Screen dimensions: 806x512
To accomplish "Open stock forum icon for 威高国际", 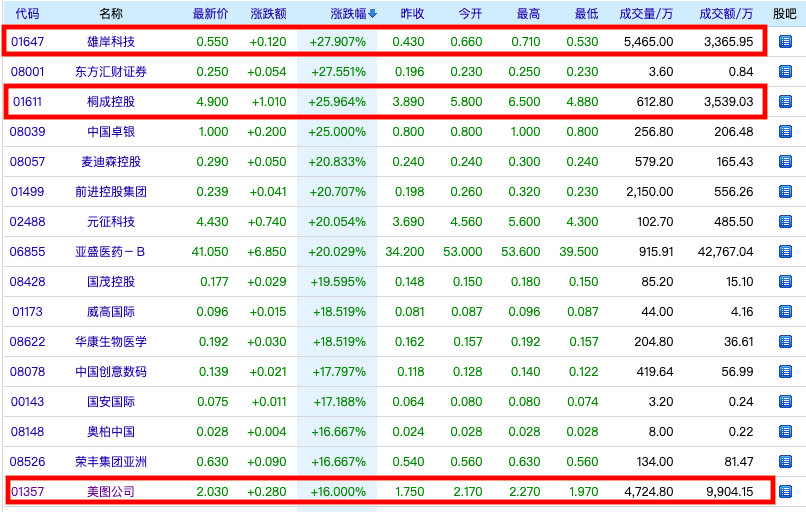I will pos(785,312).
